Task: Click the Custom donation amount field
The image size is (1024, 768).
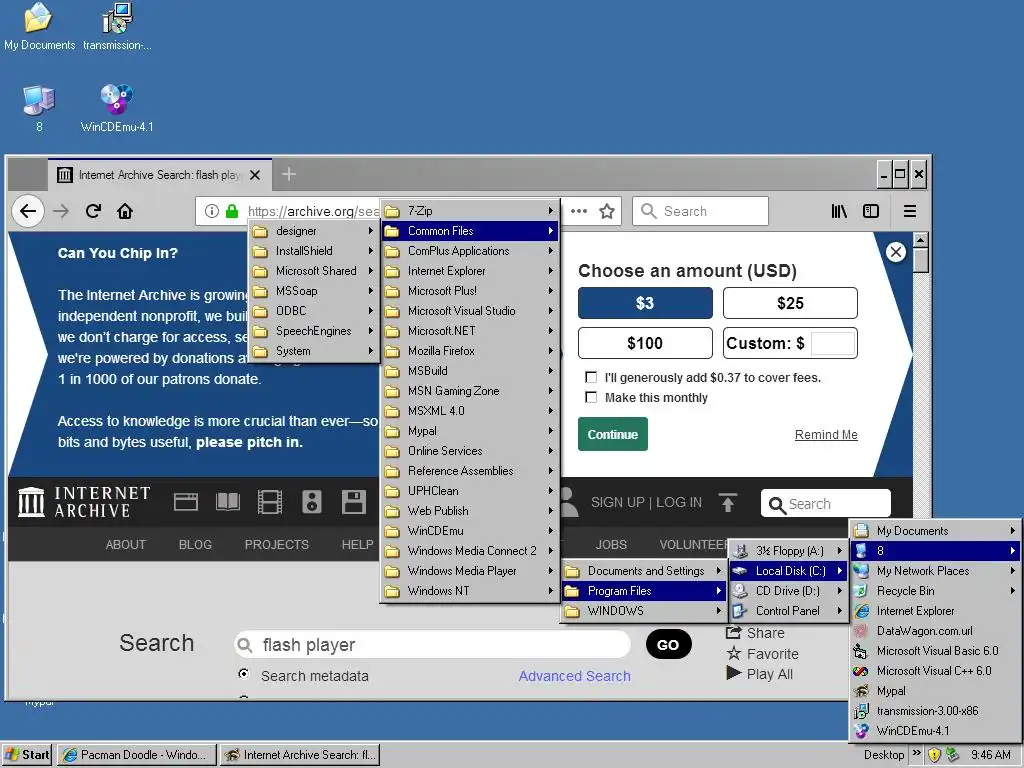Action: pyautogui.click(x=833, y=344)
